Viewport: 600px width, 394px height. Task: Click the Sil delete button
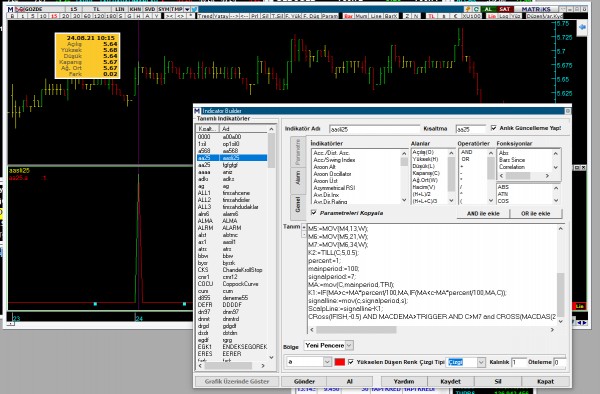pos(497,381)
